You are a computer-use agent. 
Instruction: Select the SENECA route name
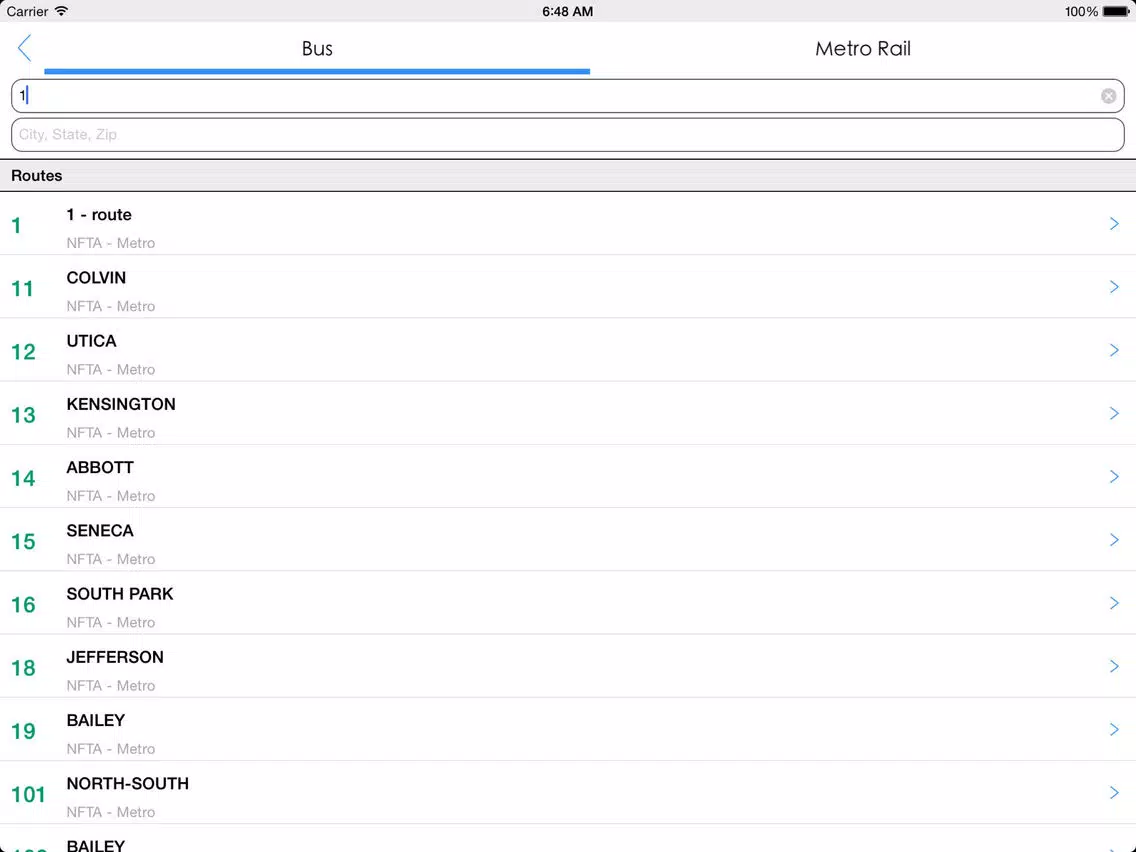100,531
